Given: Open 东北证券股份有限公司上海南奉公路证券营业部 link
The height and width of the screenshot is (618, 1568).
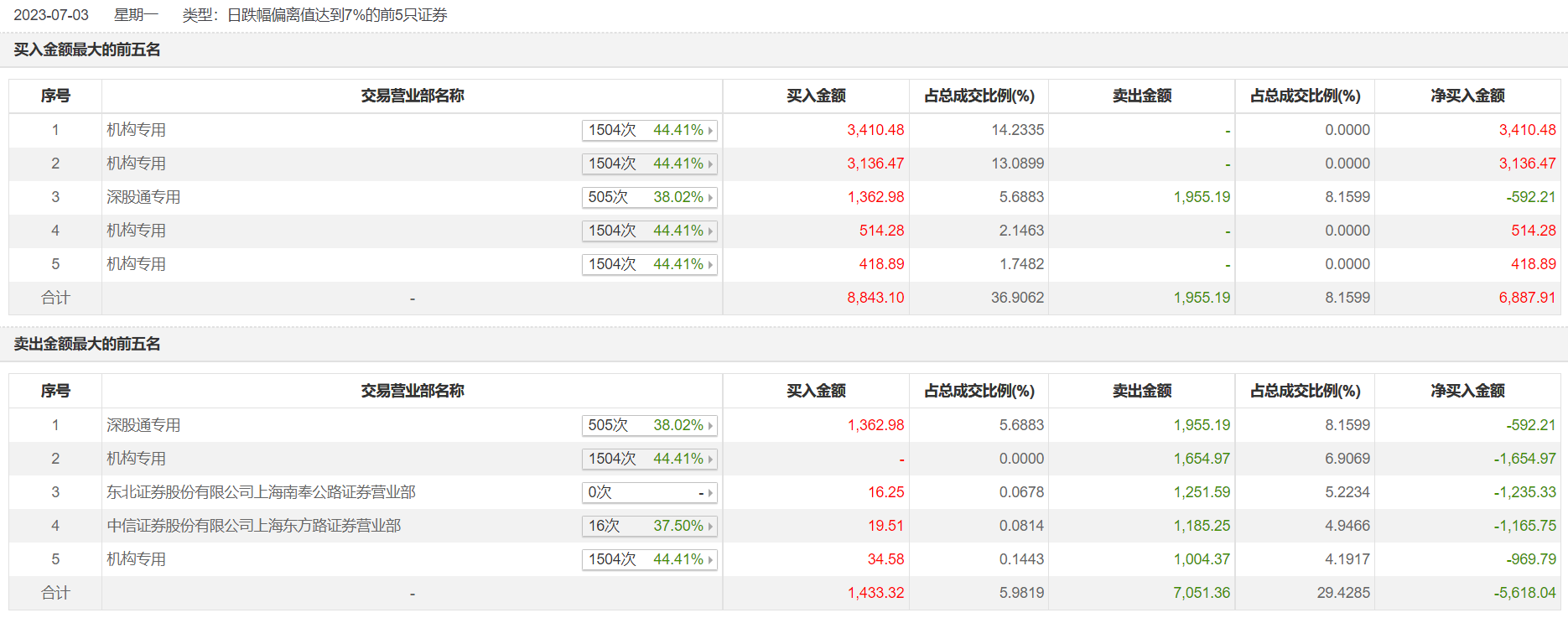Looking at the screenshot, I should pyautogui.click(x=261, y=492).
